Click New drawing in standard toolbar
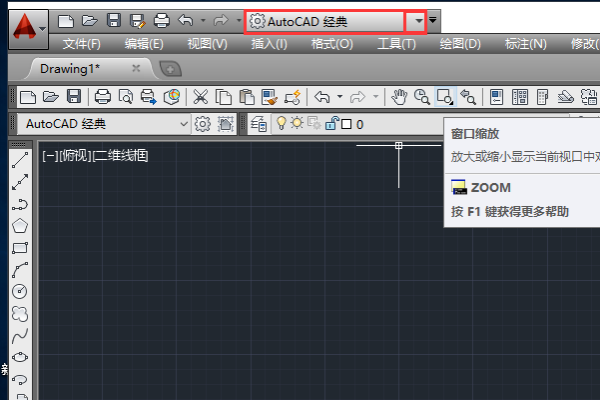 tap(28, 97)
